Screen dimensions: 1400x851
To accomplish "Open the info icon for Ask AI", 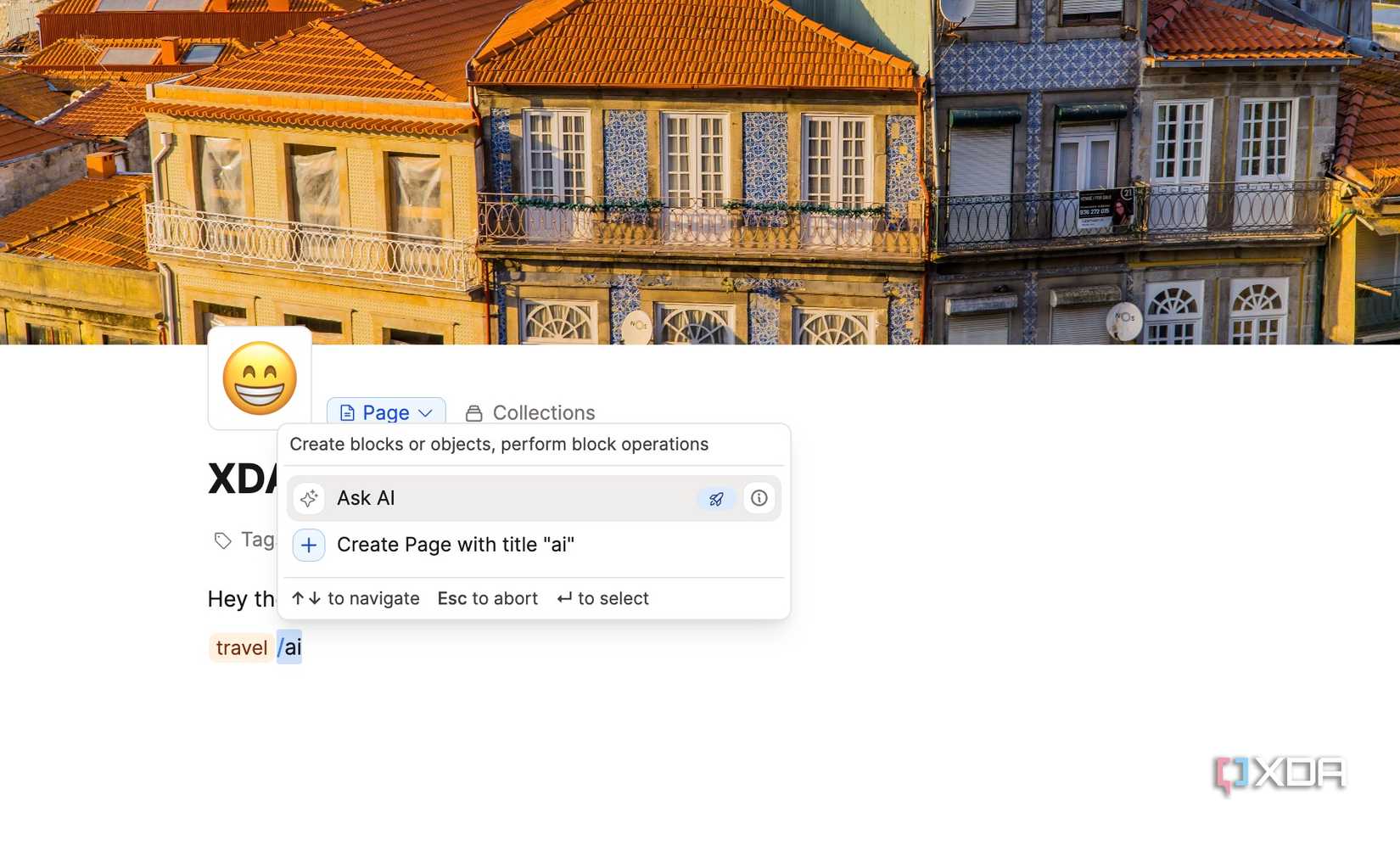I will click(x=759, y=498).
